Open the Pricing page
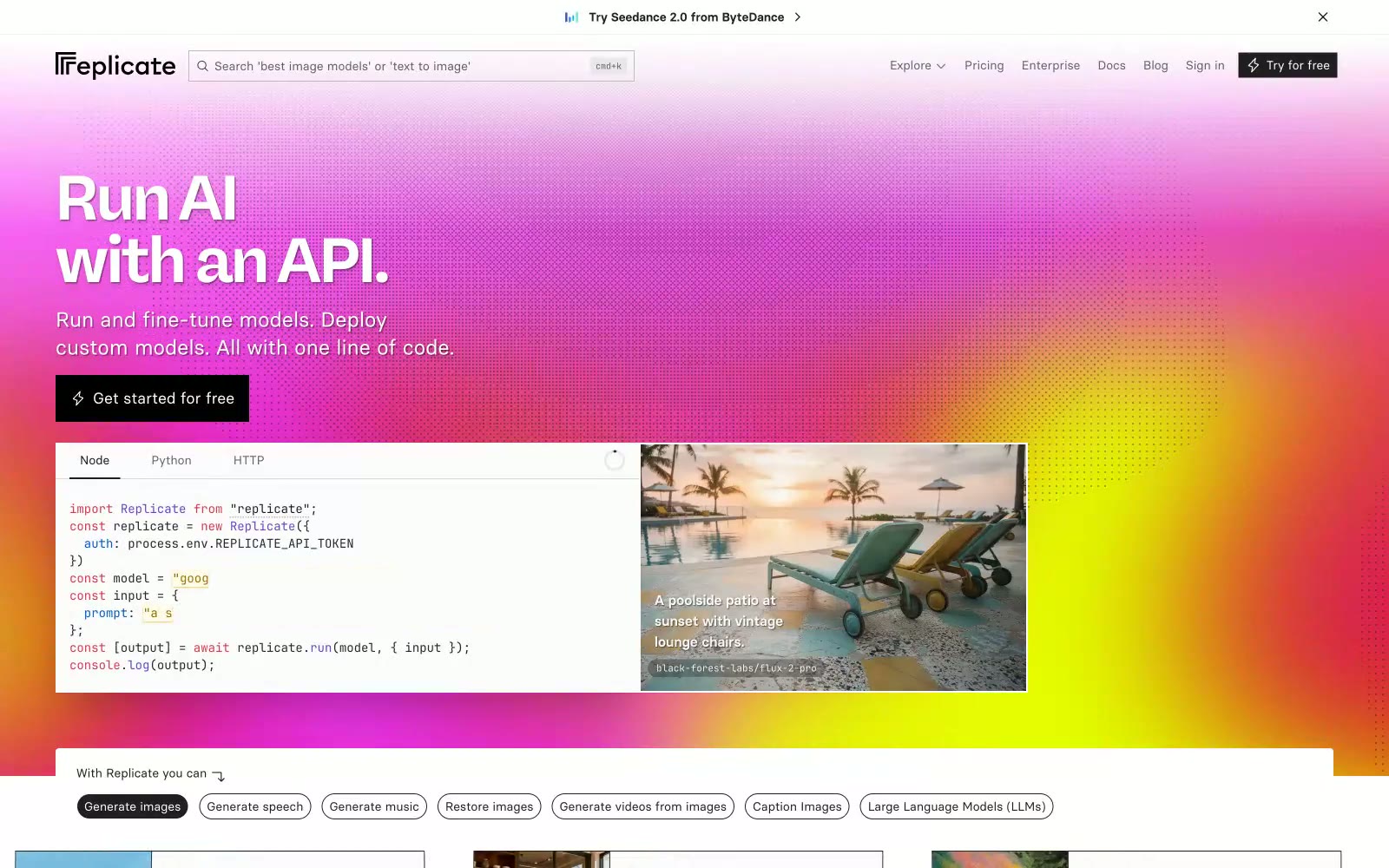 point(984,65)
